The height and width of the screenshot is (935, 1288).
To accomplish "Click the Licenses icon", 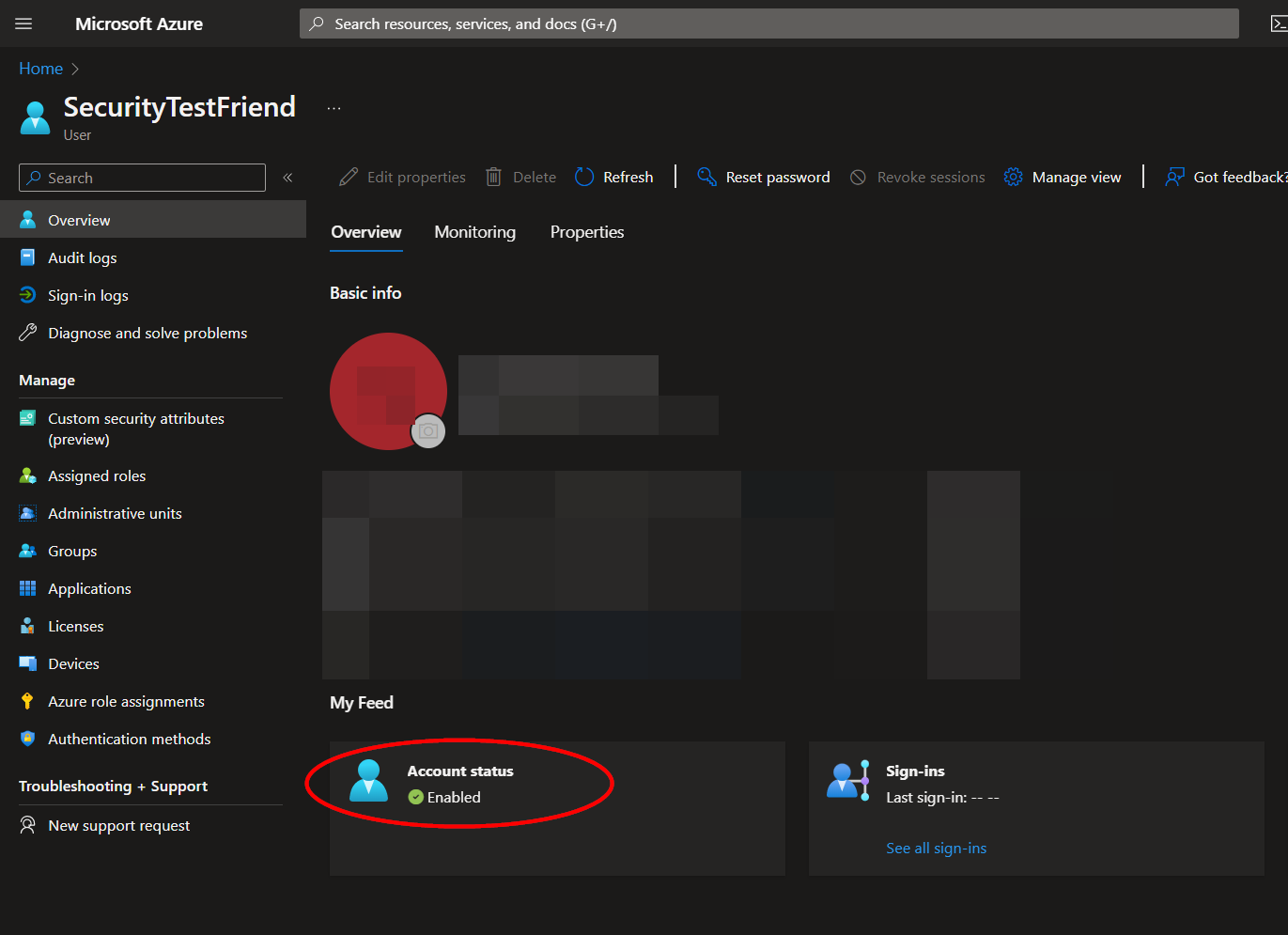I will tap(28, 626).
